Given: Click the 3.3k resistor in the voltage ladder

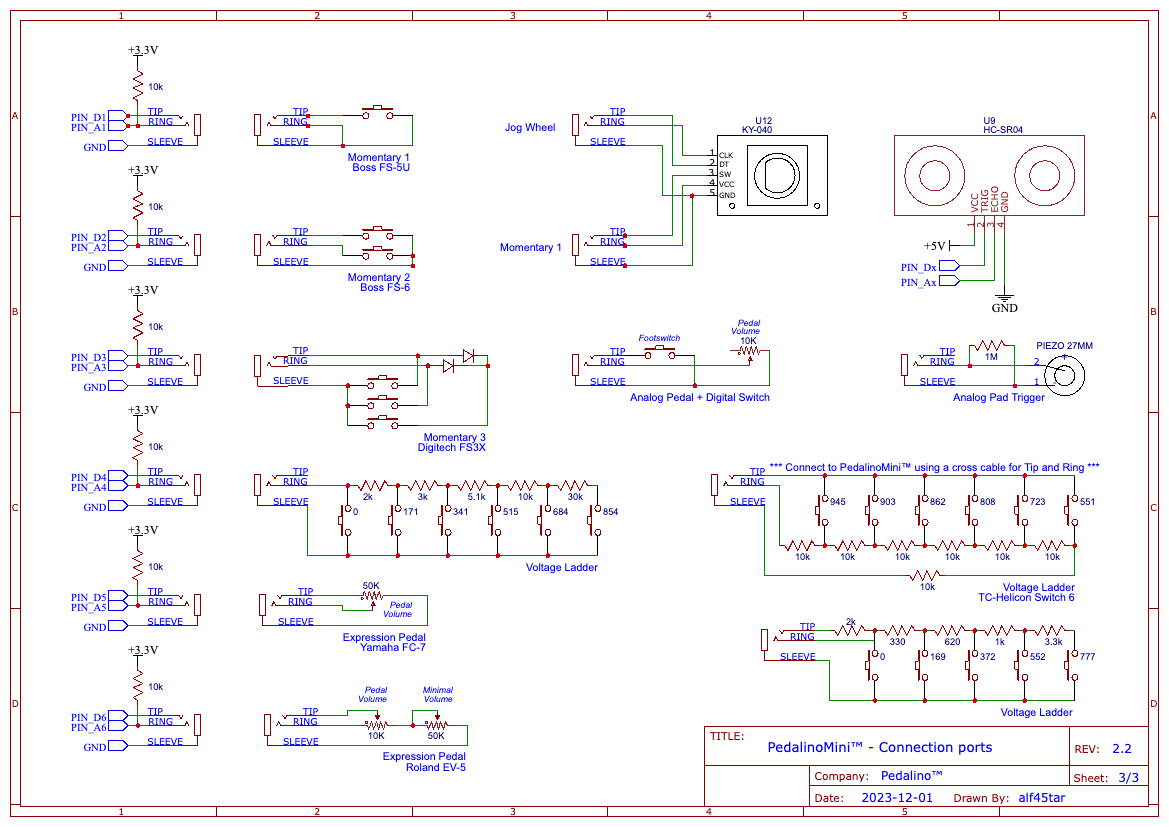Looking at the screenshot, I should coord(1053,630).
